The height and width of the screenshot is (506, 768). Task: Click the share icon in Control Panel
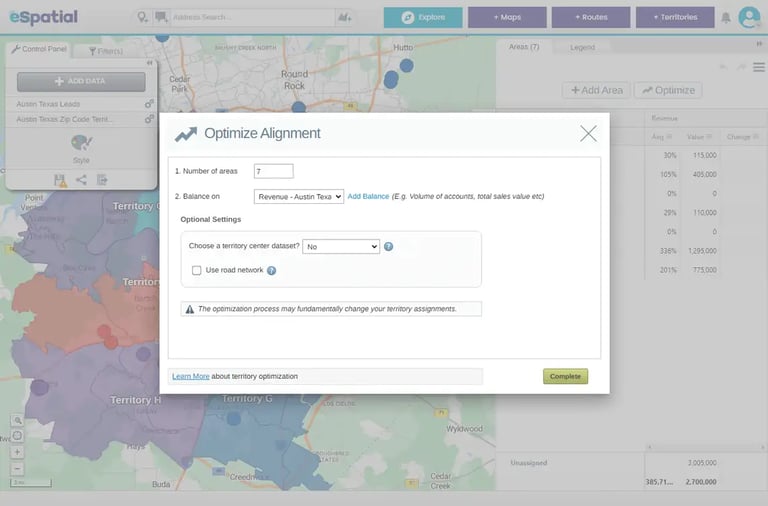tap(81, 180)
